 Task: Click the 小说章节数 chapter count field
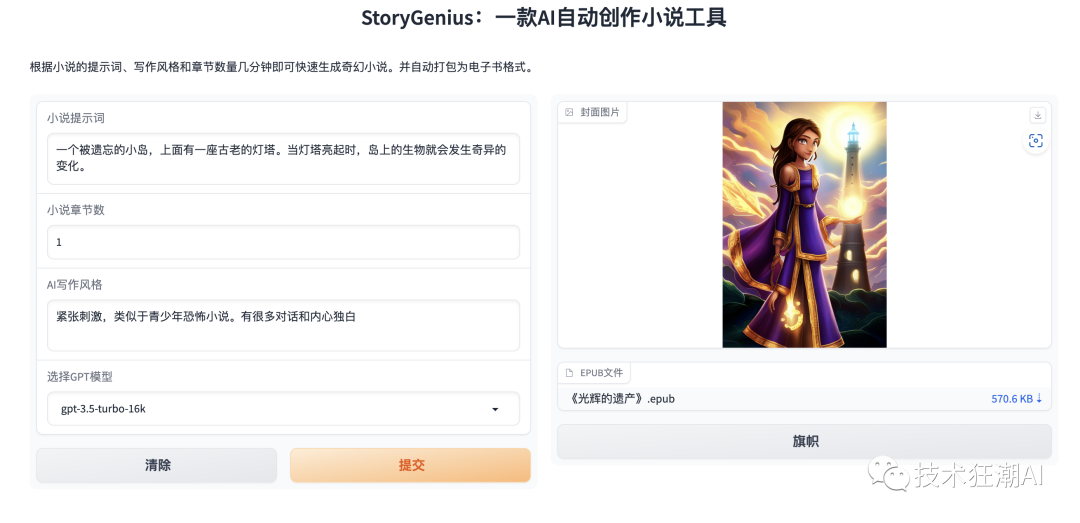pyautogui.click(x=283, y=242)
